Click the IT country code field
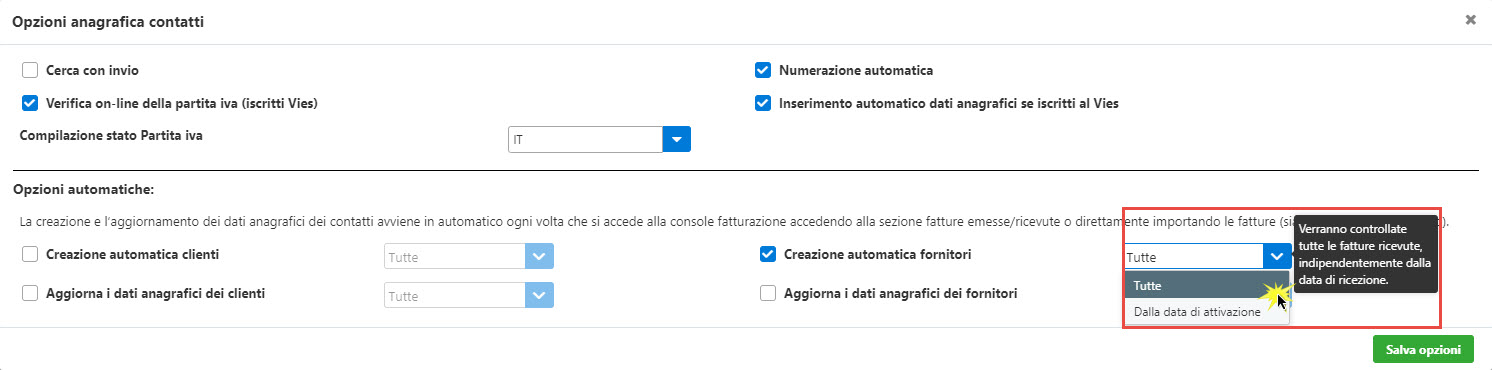 coord(586,139)
